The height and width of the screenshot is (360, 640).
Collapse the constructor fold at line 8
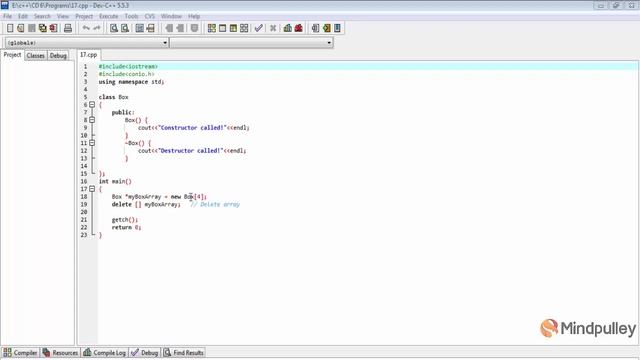(x=92, y=120)
